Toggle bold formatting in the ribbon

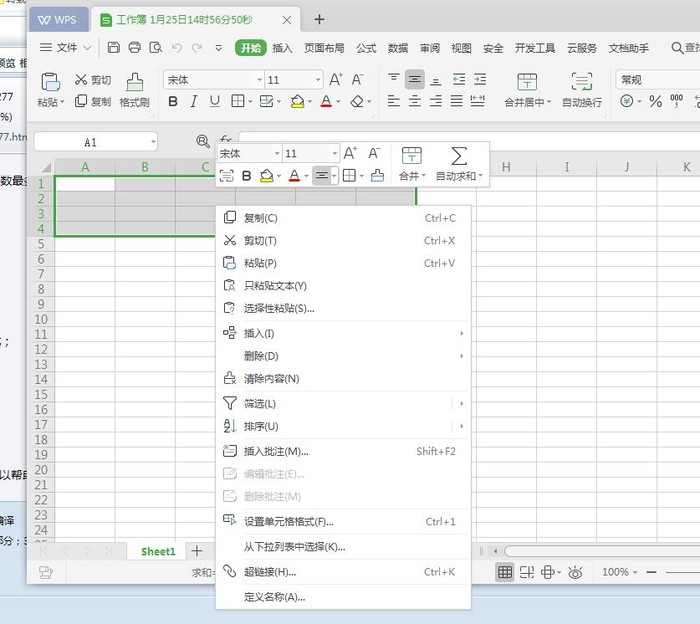tap(173, 101)
